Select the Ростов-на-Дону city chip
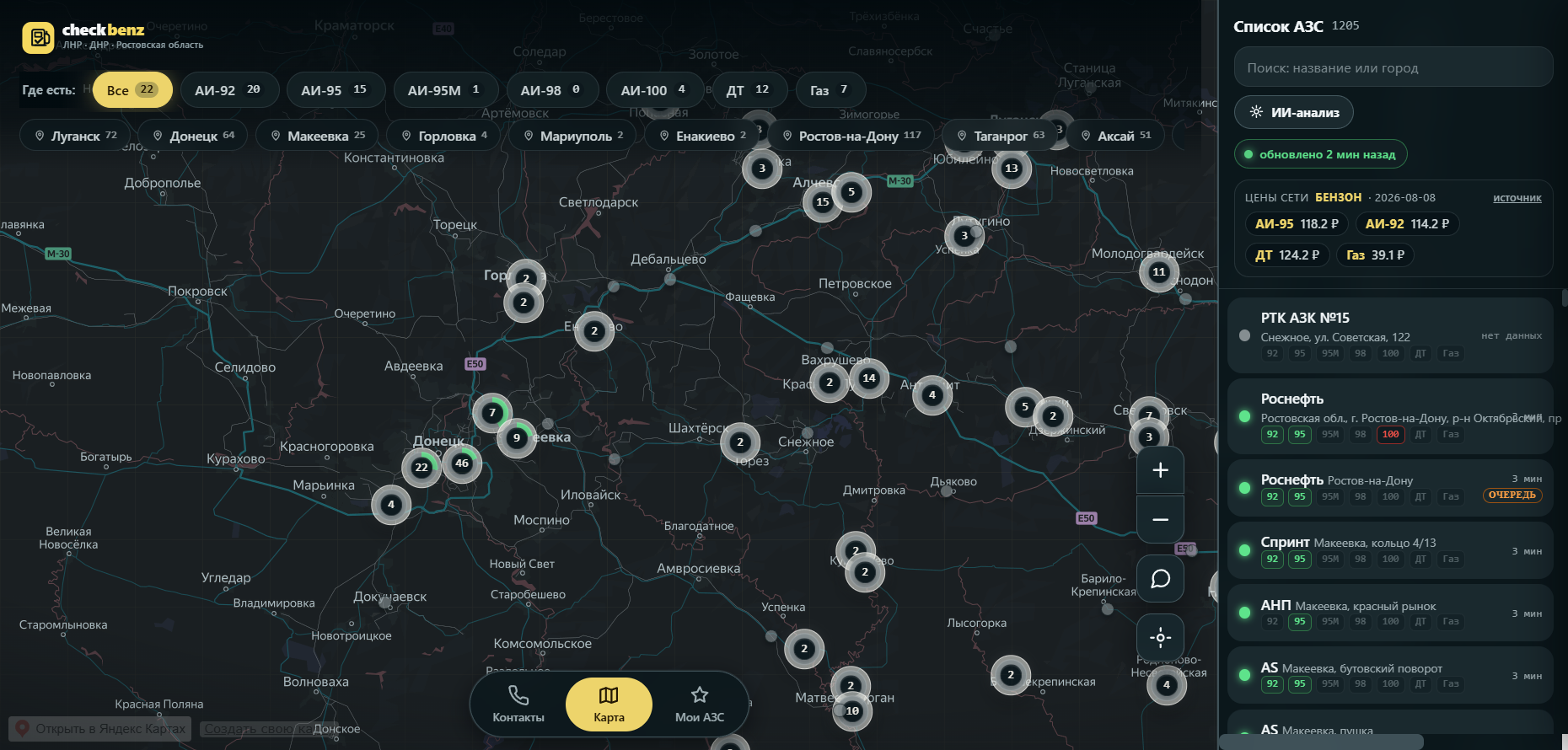This screenshot has height=750, width=1568. tap(851, 136)
